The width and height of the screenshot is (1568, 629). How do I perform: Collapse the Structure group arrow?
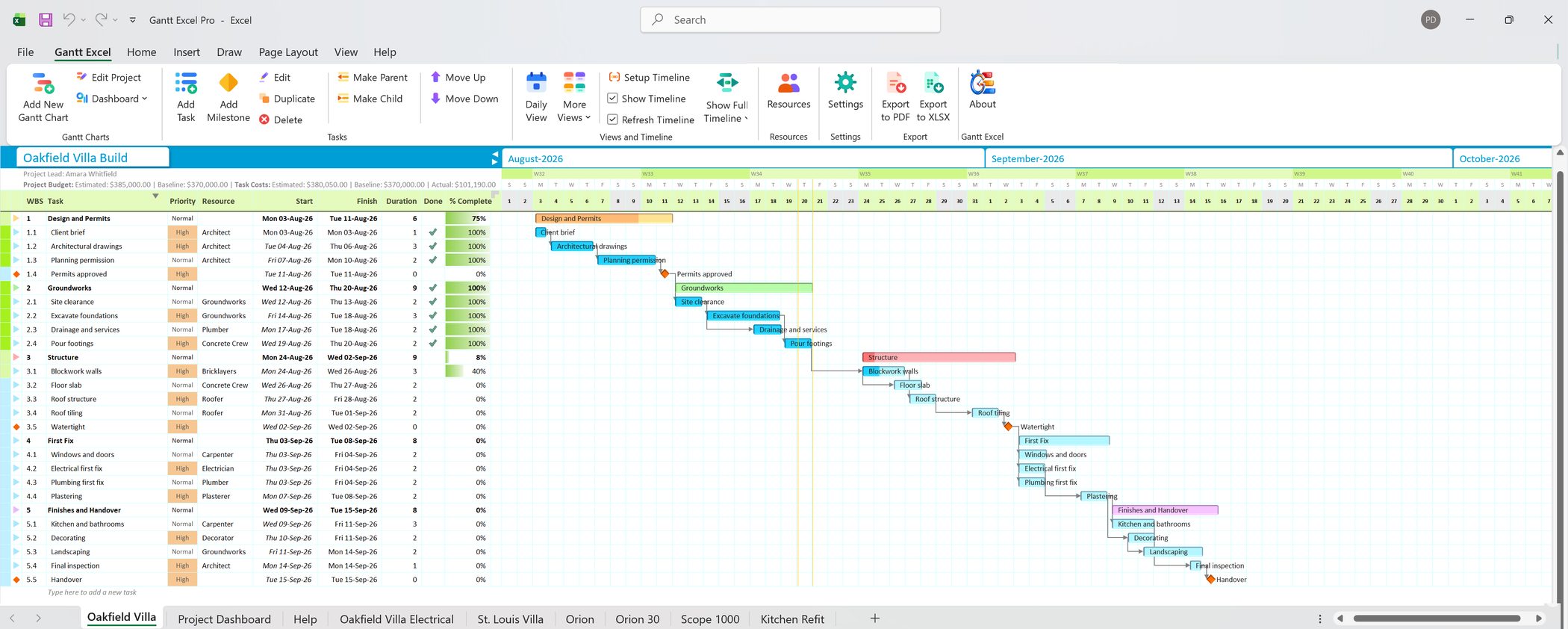point(16,358)
